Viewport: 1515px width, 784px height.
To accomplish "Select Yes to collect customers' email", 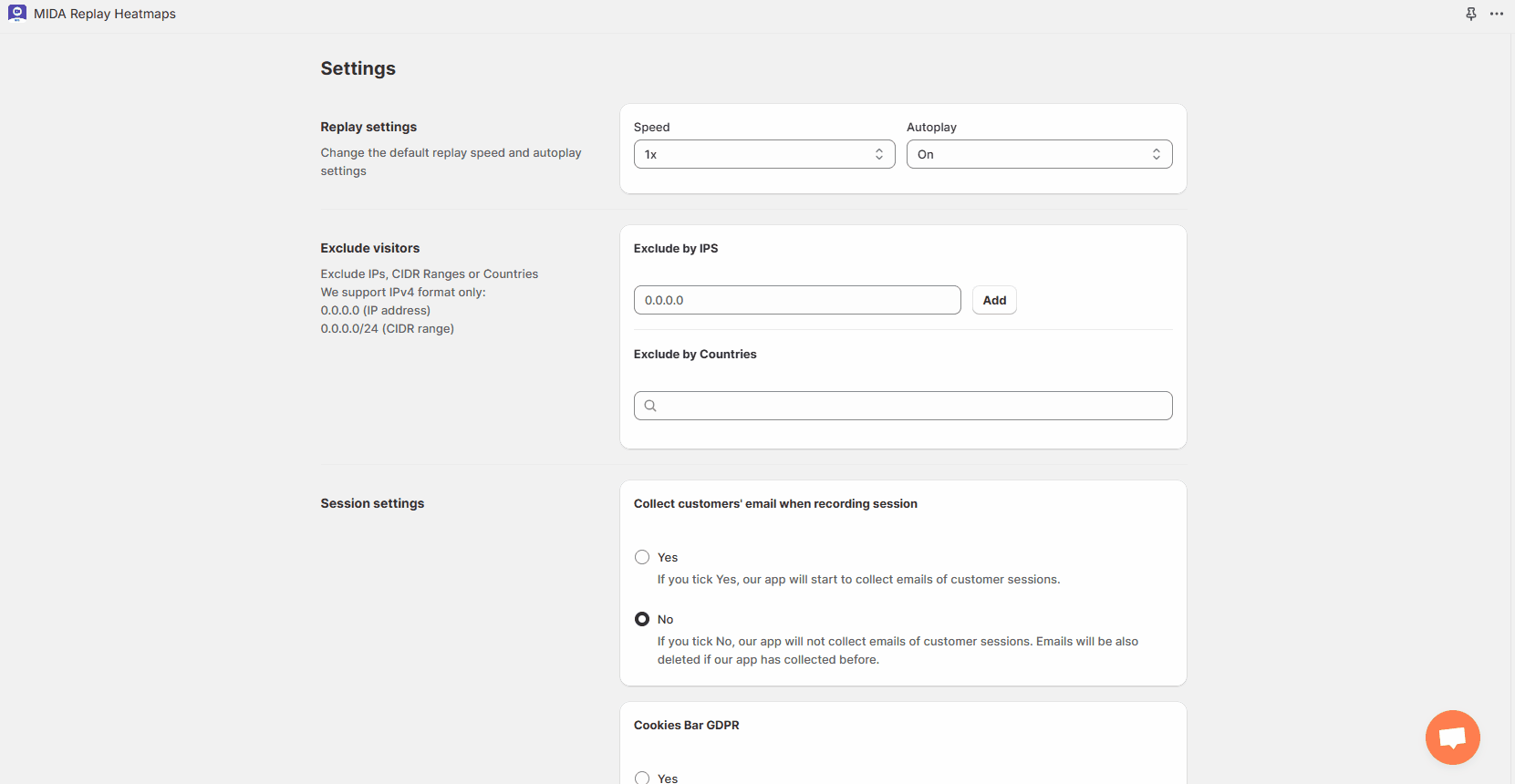I will [x=642, y=557].
